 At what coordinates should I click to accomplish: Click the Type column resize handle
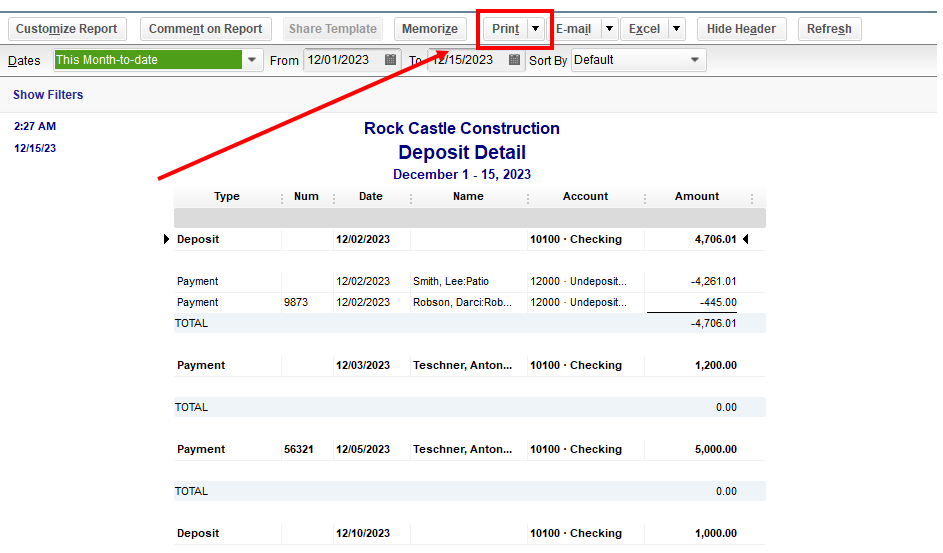(281, 198)
